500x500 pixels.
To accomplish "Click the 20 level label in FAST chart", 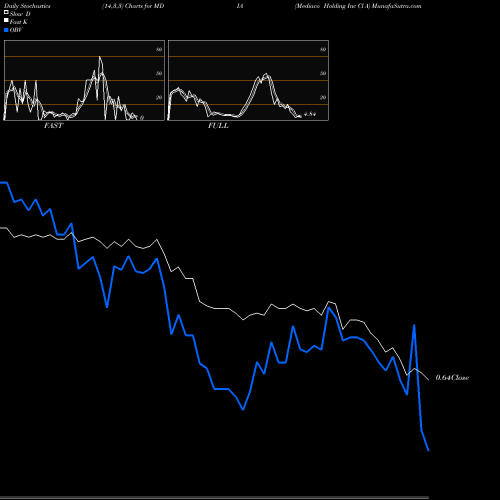I will coord(159,97).
